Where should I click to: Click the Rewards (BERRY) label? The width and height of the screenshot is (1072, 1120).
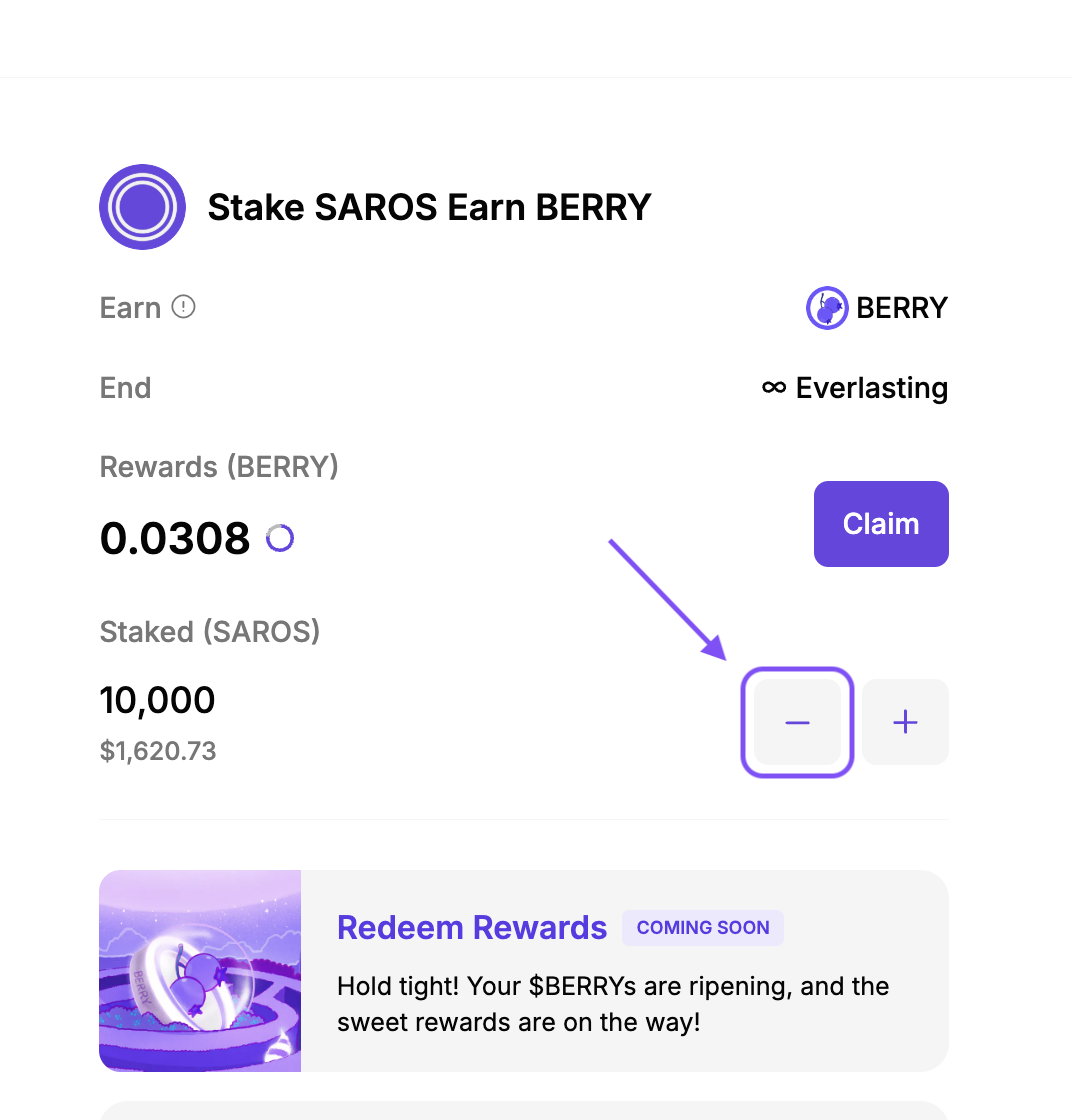pyautogui.click(x=219, y=467)
